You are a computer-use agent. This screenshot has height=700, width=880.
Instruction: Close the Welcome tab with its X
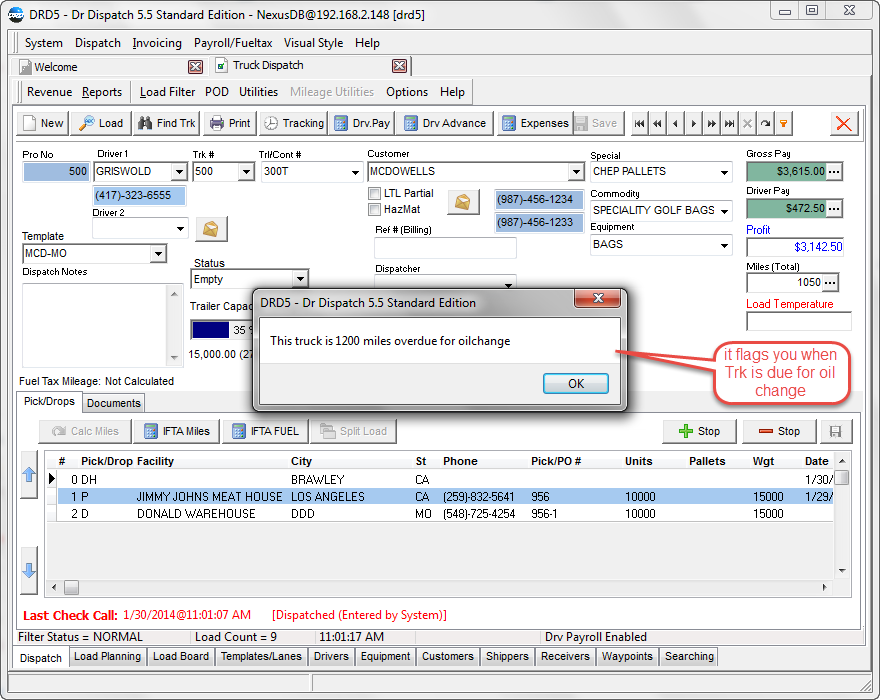click(x=195, y=67)
